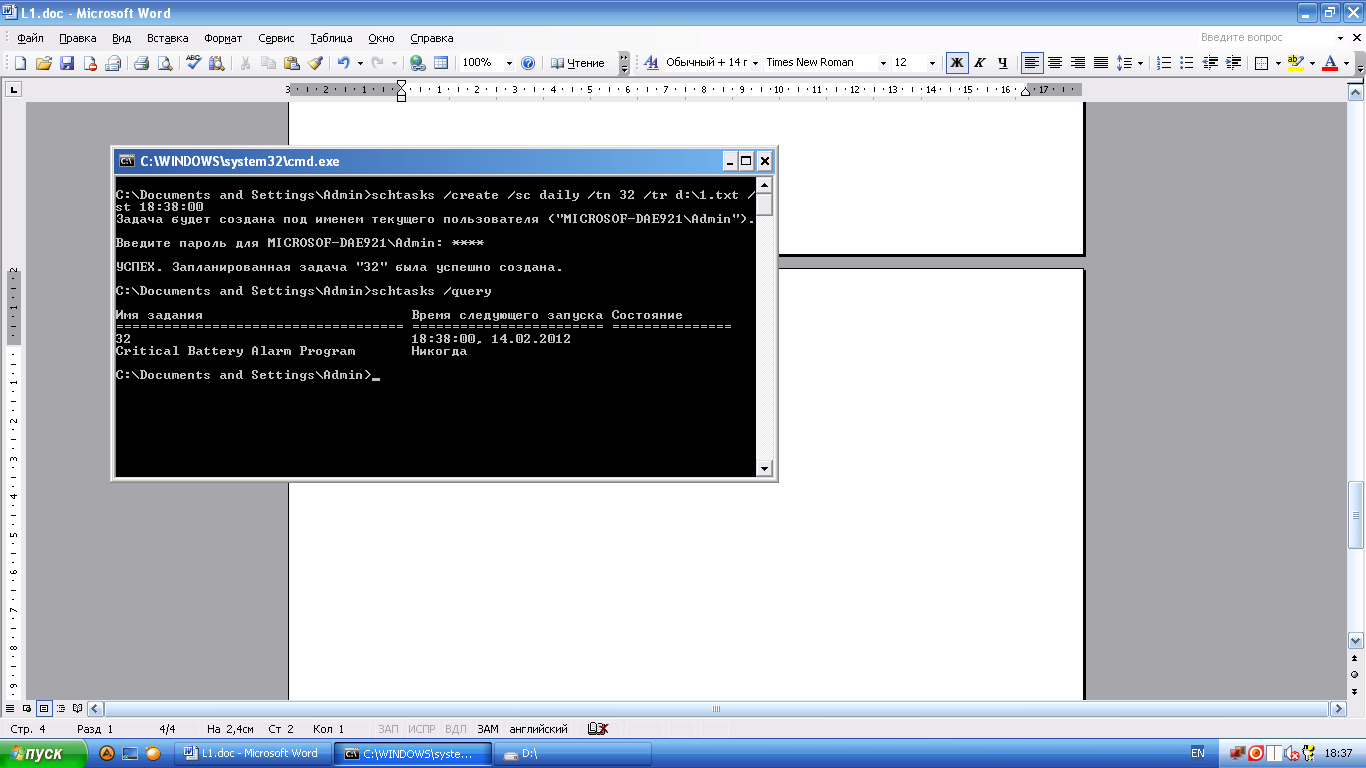Switch to Чтение reading mode
This screenshot has height=768, width=1366.
point(578,63)
